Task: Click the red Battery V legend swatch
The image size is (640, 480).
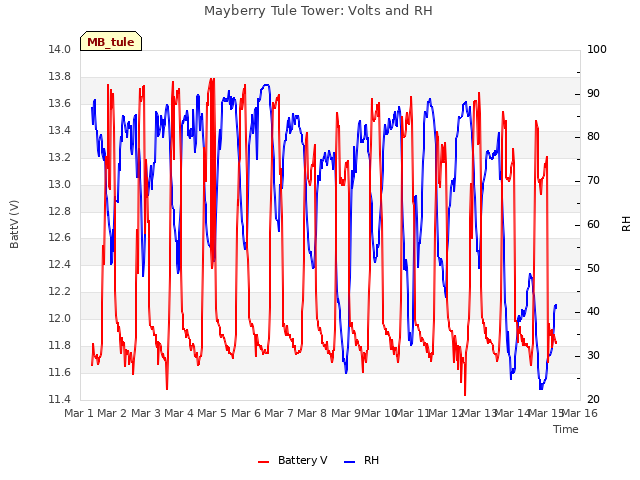Action: (264, 462)
